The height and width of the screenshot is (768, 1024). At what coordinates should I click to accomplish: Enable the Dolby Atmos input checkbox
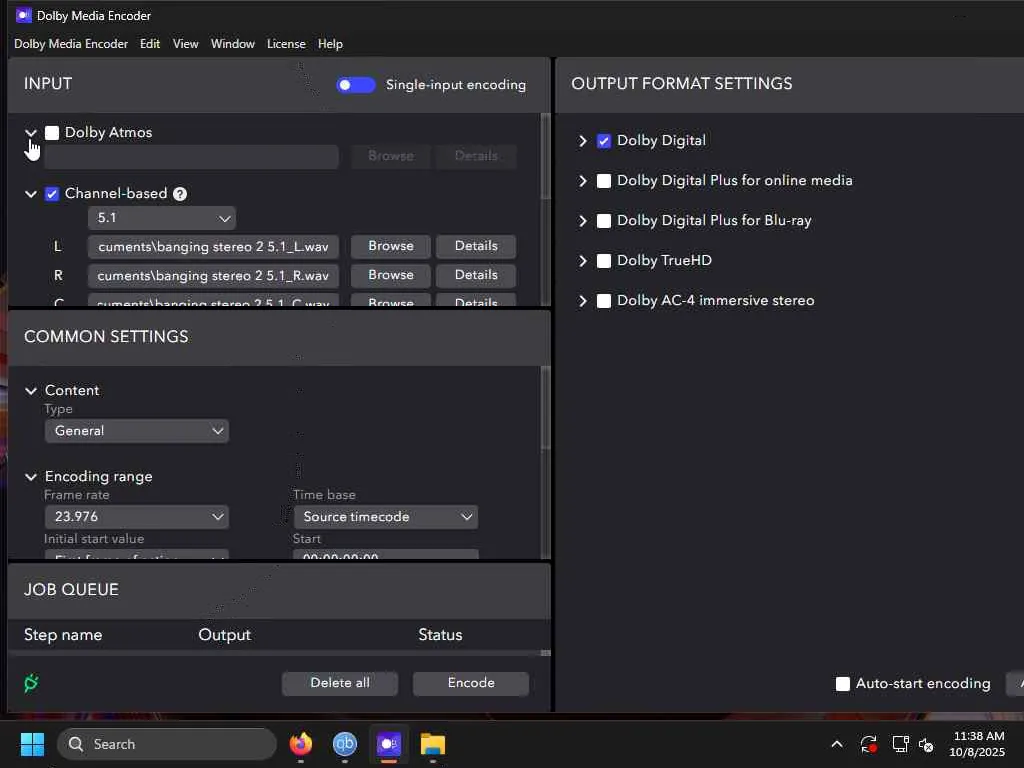pyautogui.click(x=52, y=133)
